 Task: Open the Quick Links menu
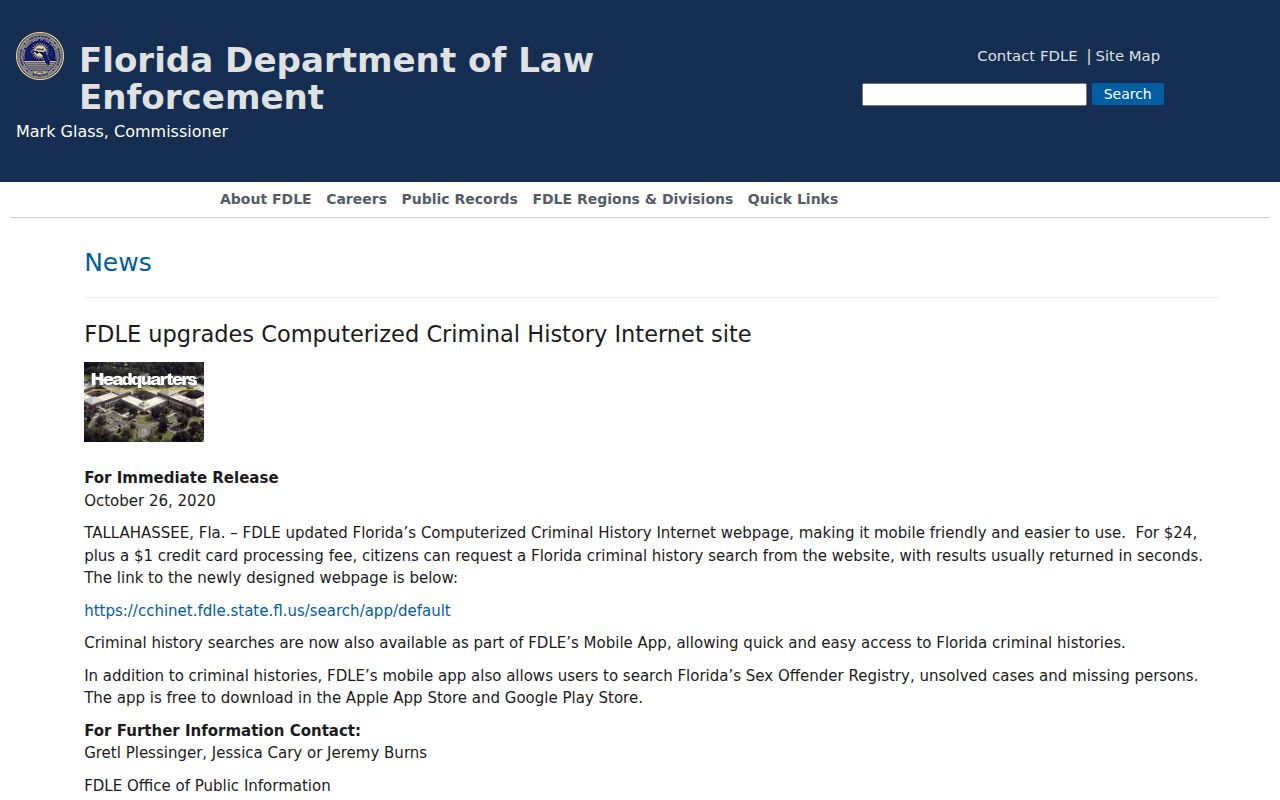click(793, 199)
